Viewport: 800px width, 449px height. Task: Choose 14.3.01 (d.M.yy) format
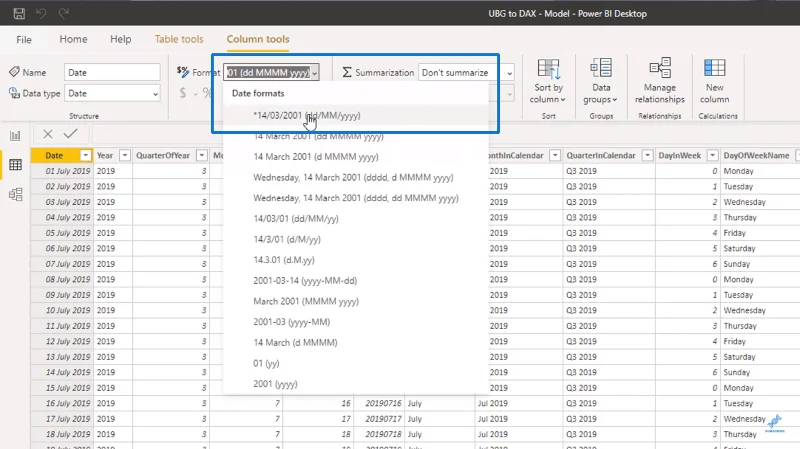pyautogui.click(x=356, y=260)
